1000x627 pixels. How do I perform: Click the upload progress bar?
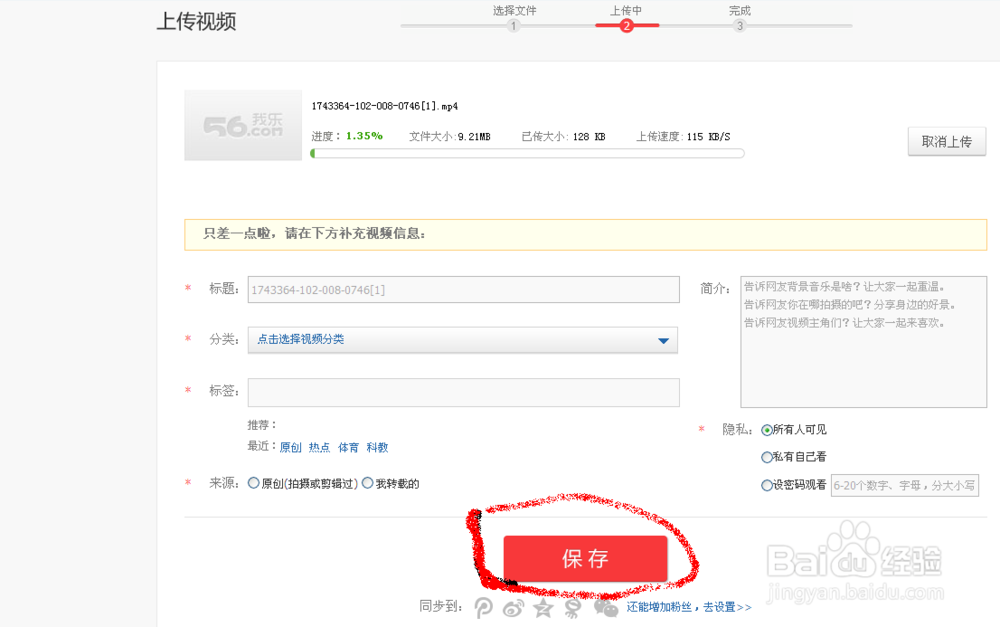click(x=527, y=153)
